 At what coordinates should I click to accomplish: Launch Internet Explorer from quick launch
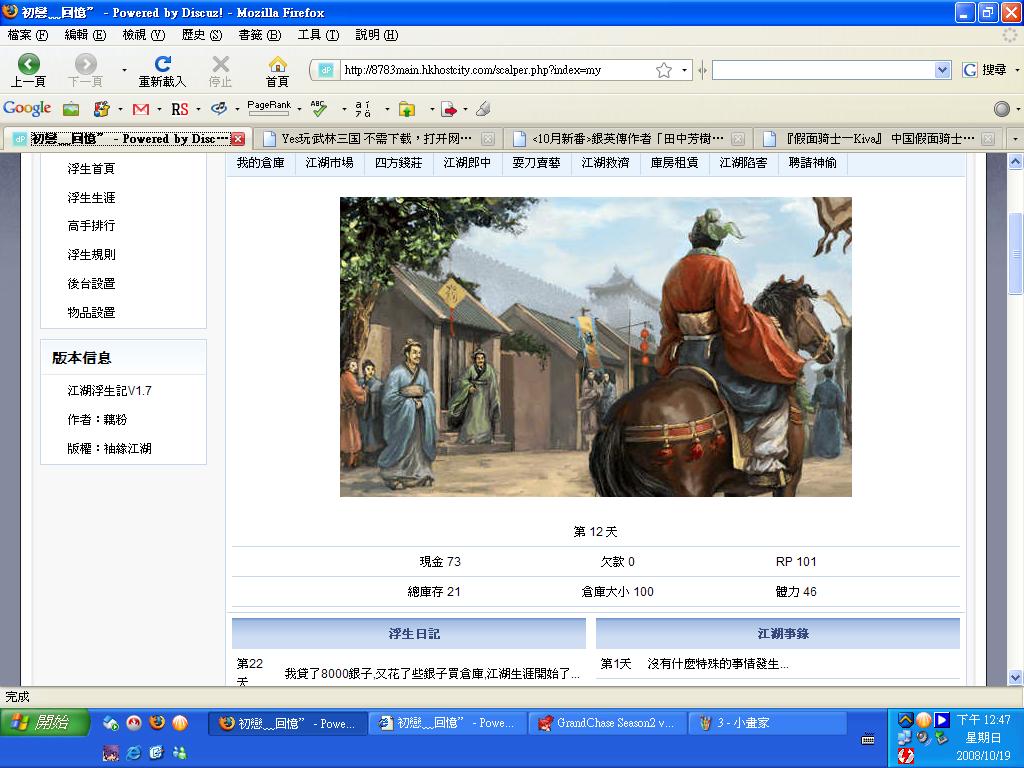click(x=133, y=753)
